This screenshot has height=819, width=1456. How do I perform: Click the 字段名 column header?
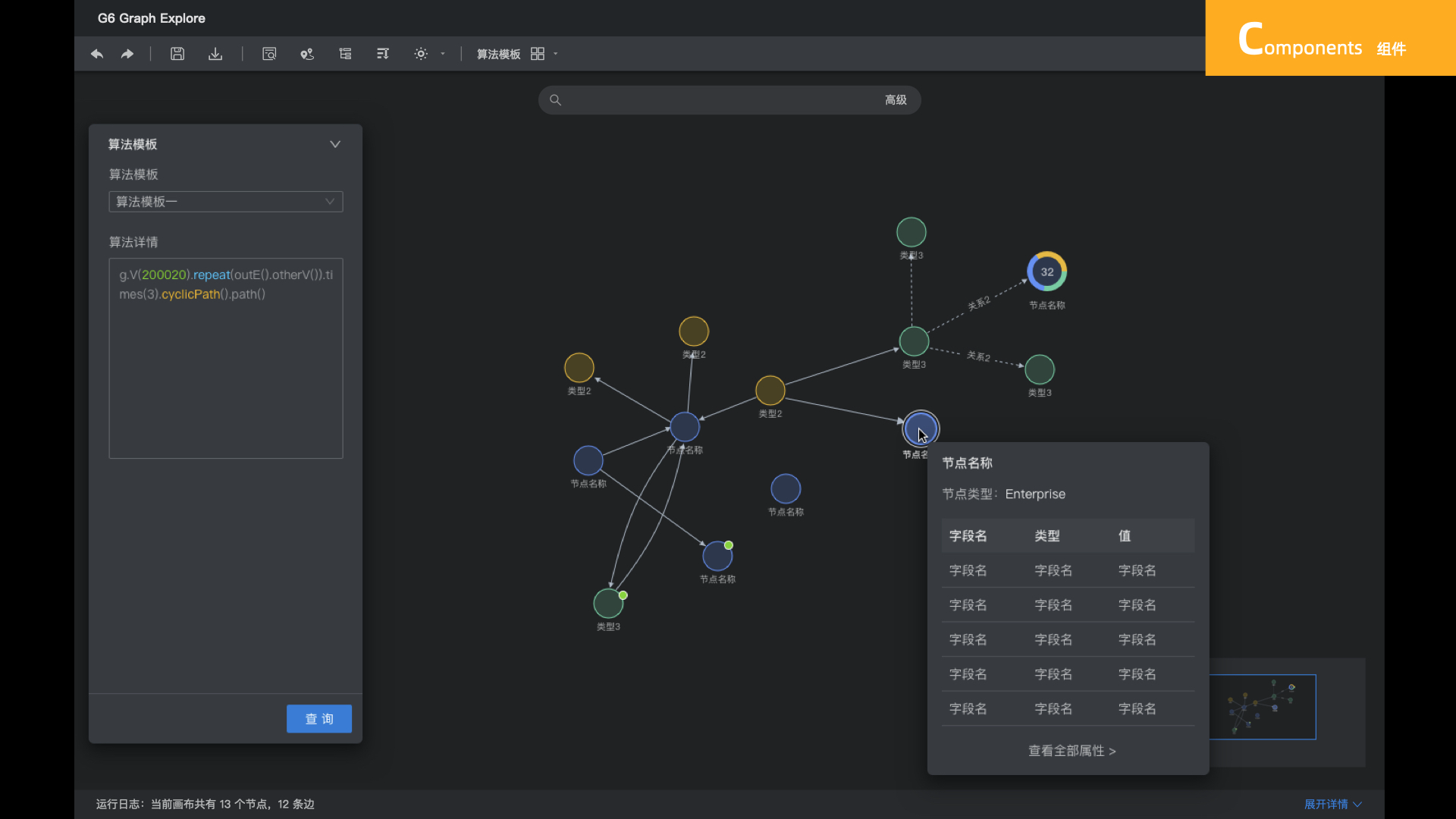(968, 536)
